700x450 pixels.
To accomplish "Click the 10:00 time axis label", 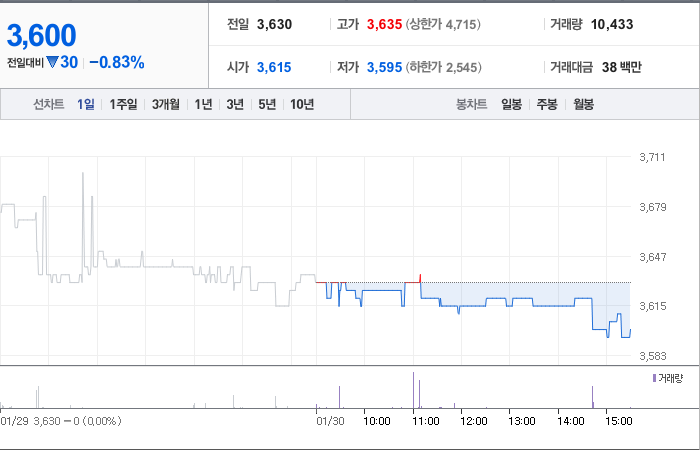I will tap(377, 421).
